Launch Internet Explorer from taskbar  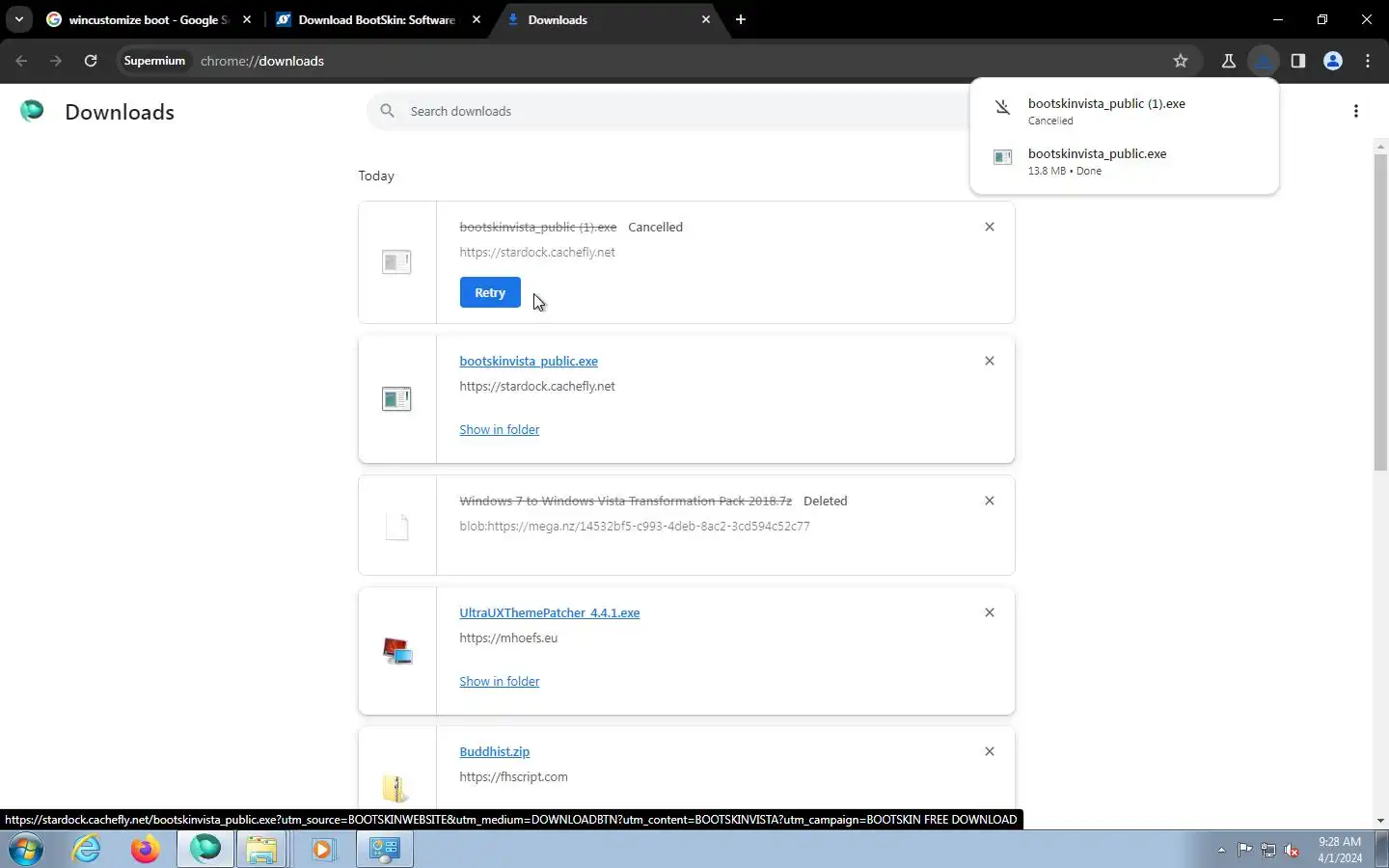[87, 849]
